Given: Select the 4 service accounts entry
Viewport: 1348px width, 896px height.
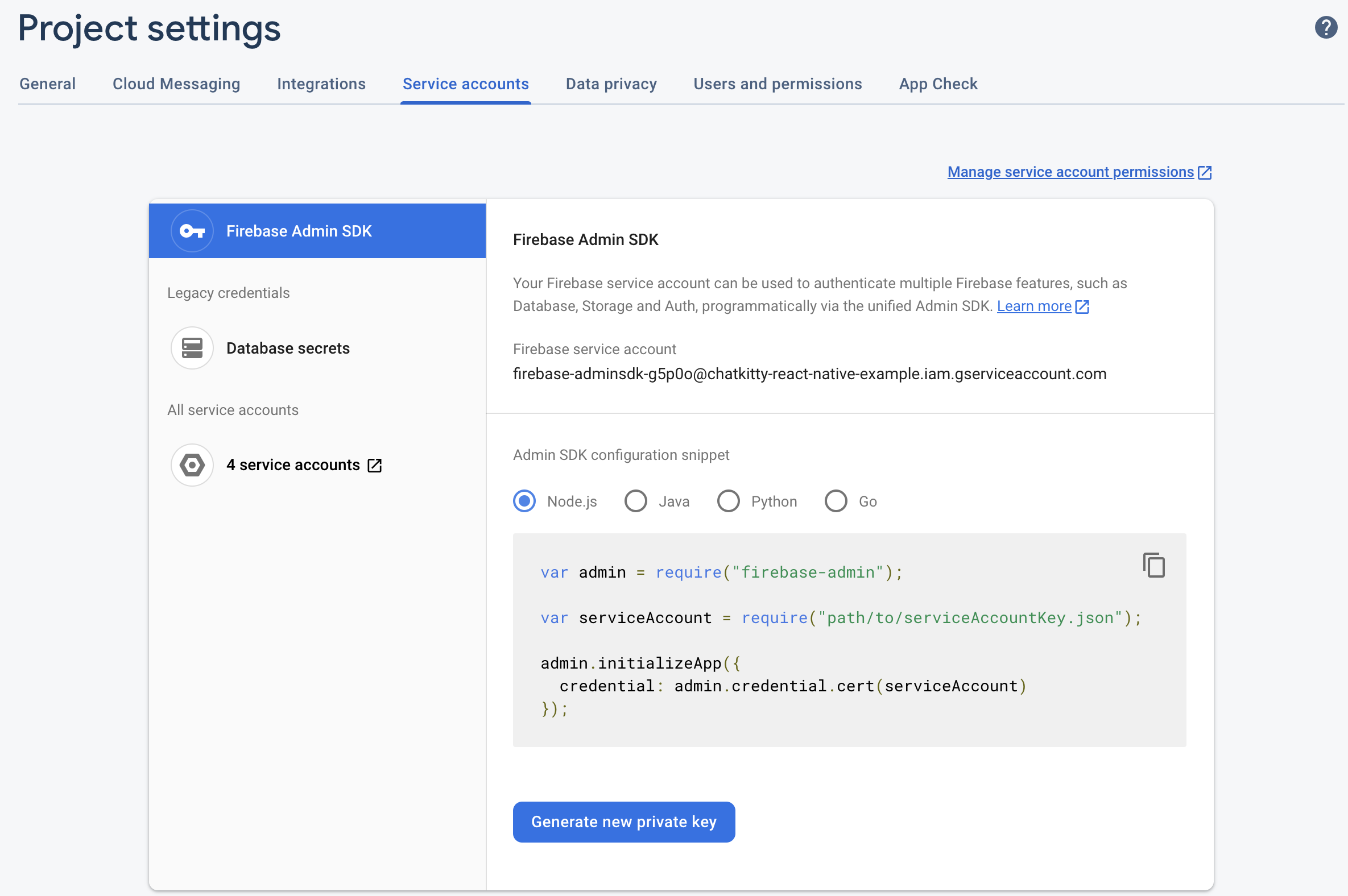Looking at the screenshot, I should click(293, 464).
